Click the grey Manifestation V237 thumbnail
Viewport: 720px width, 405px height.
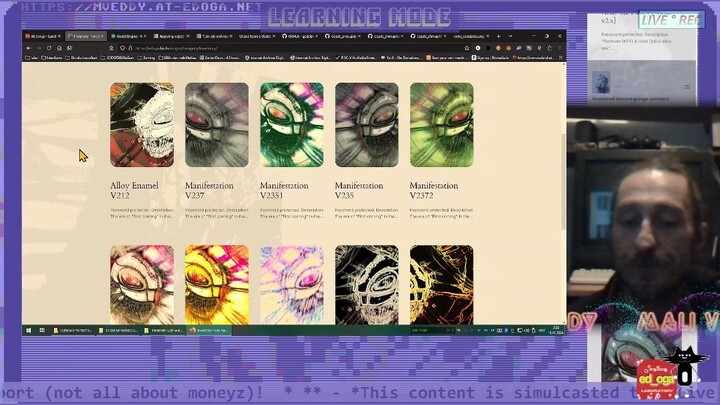point(217,124)
